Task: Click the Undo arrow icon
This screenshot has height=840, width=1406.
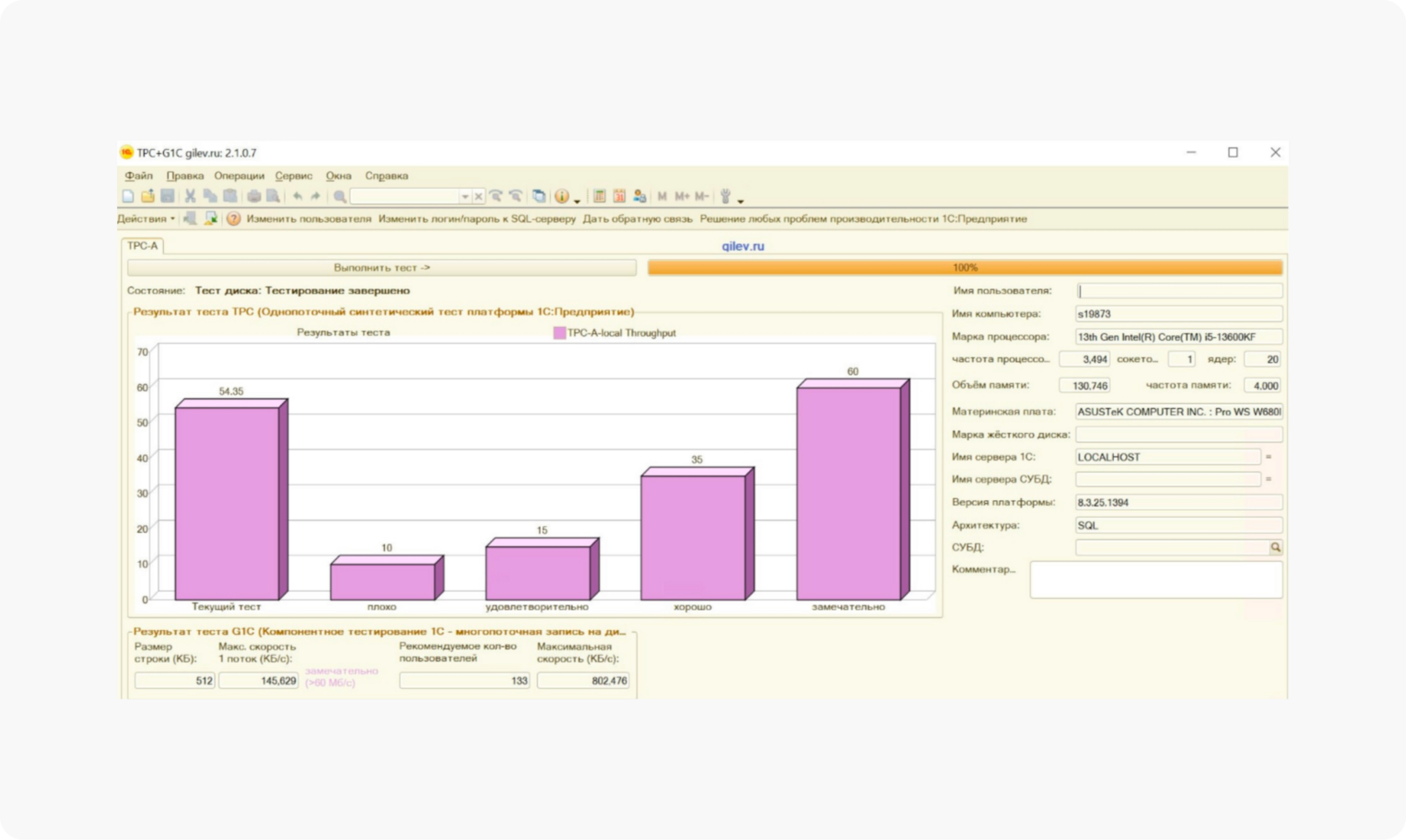Action: pyautogui.click(x=297, y=197)
